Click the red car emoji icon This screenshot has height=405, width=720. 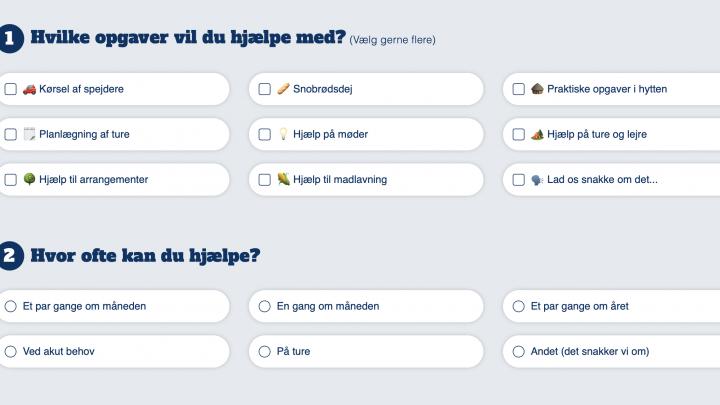29,89
